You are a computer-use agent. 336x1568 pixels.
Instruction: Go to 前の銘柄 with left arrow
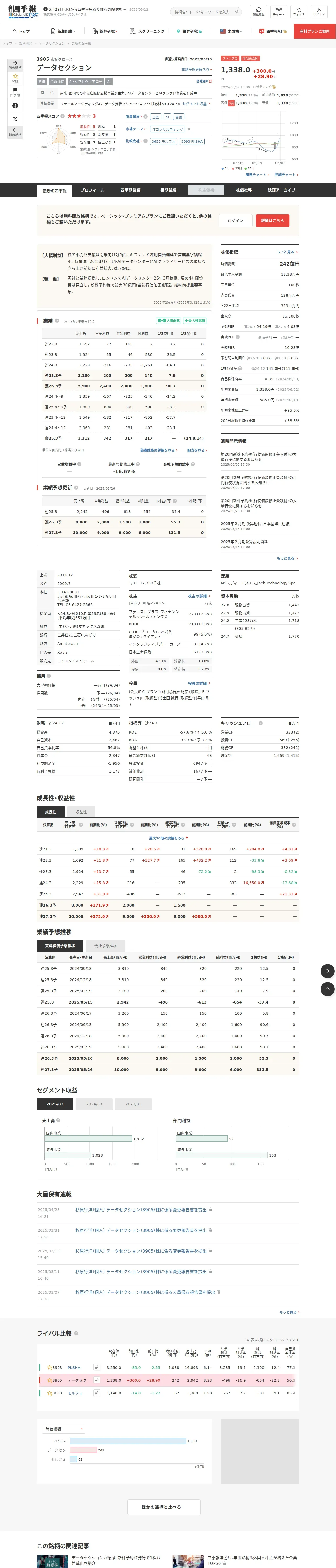[15, 132]
